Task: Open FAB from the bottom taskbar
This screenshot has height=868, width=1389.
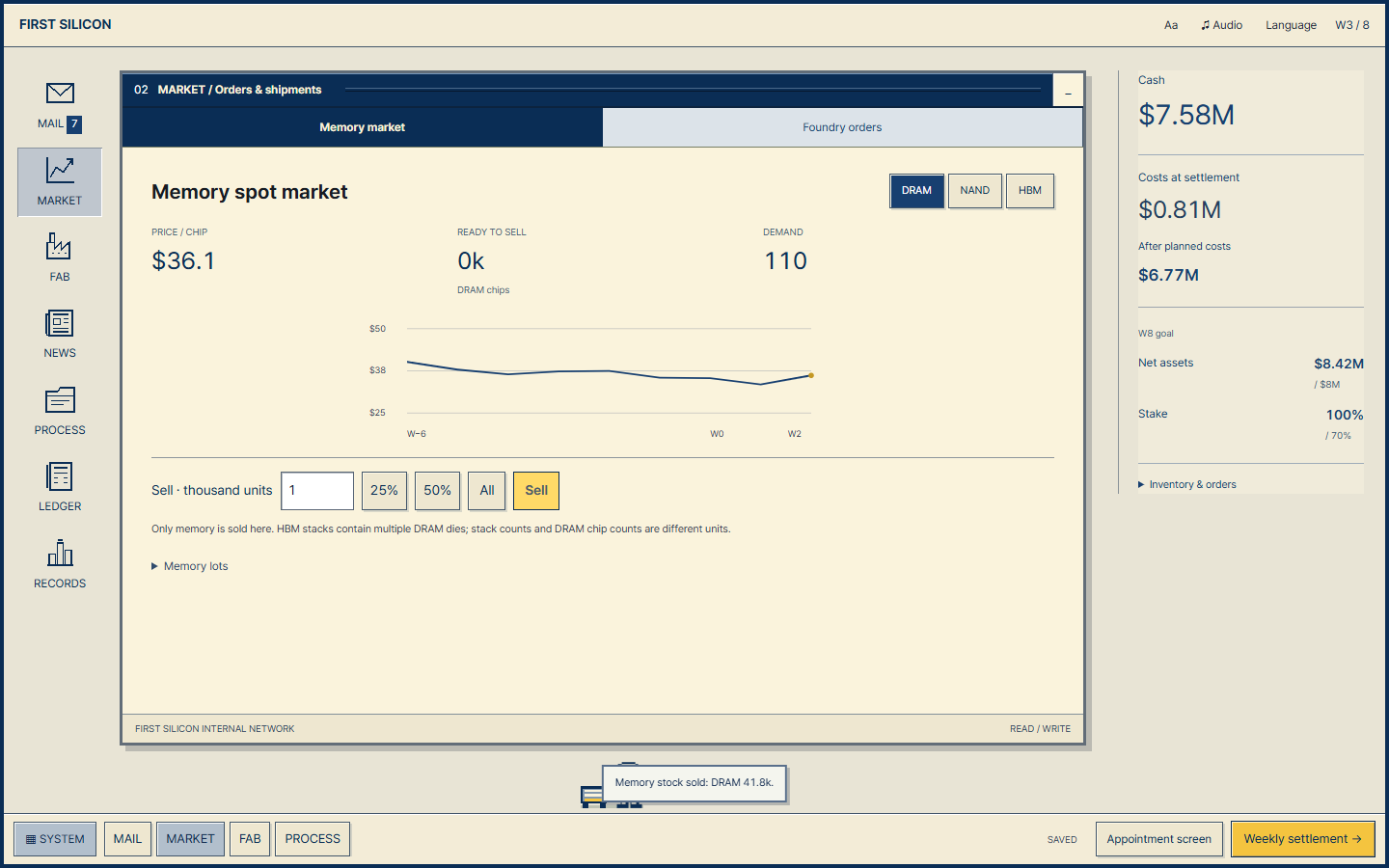Action: click(x=250, y=839)
